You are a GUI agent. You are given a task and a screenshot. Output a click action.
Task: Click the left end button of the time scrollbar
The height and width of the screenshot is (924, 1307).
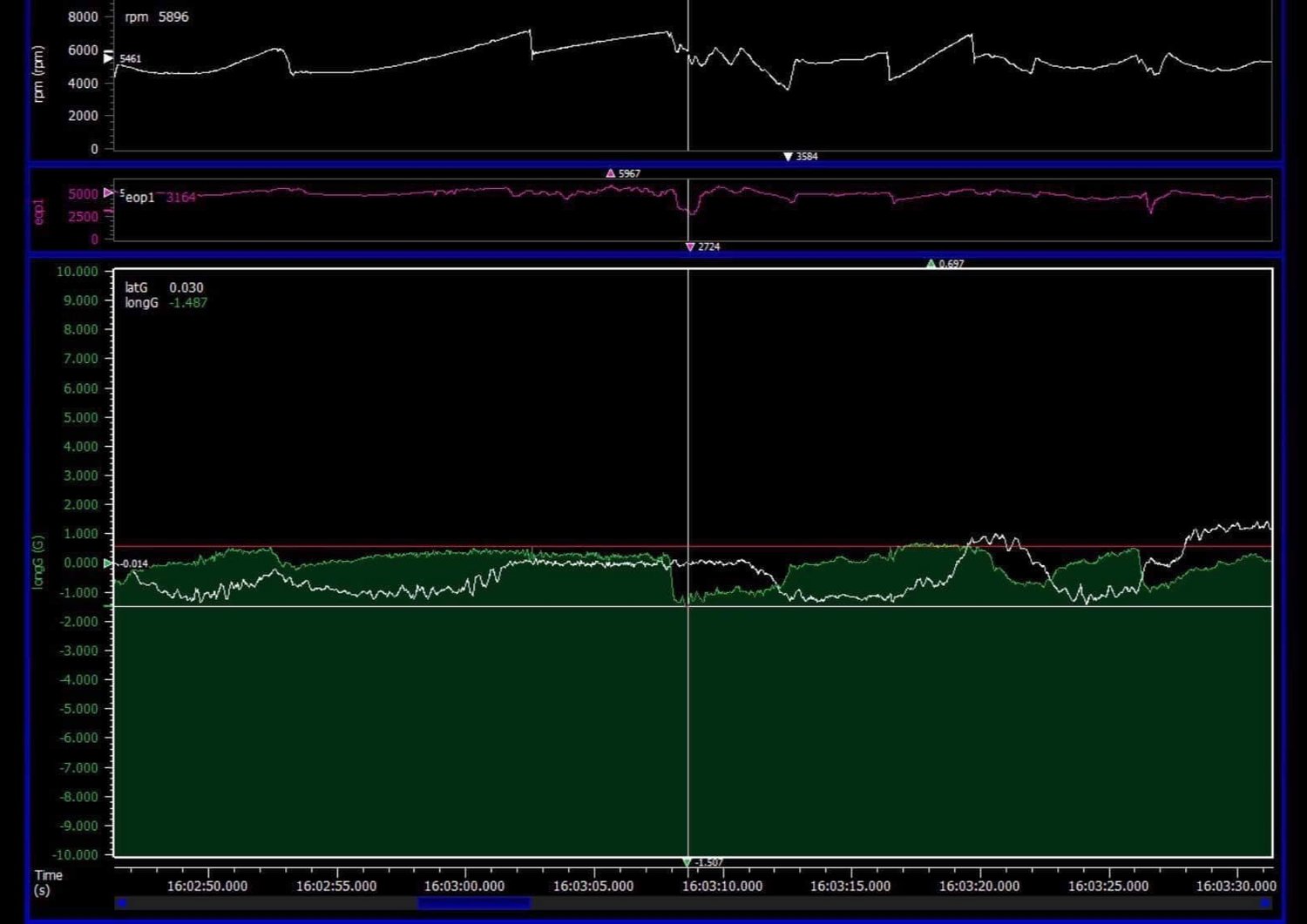pyautogui.click(x=121, y=903)
